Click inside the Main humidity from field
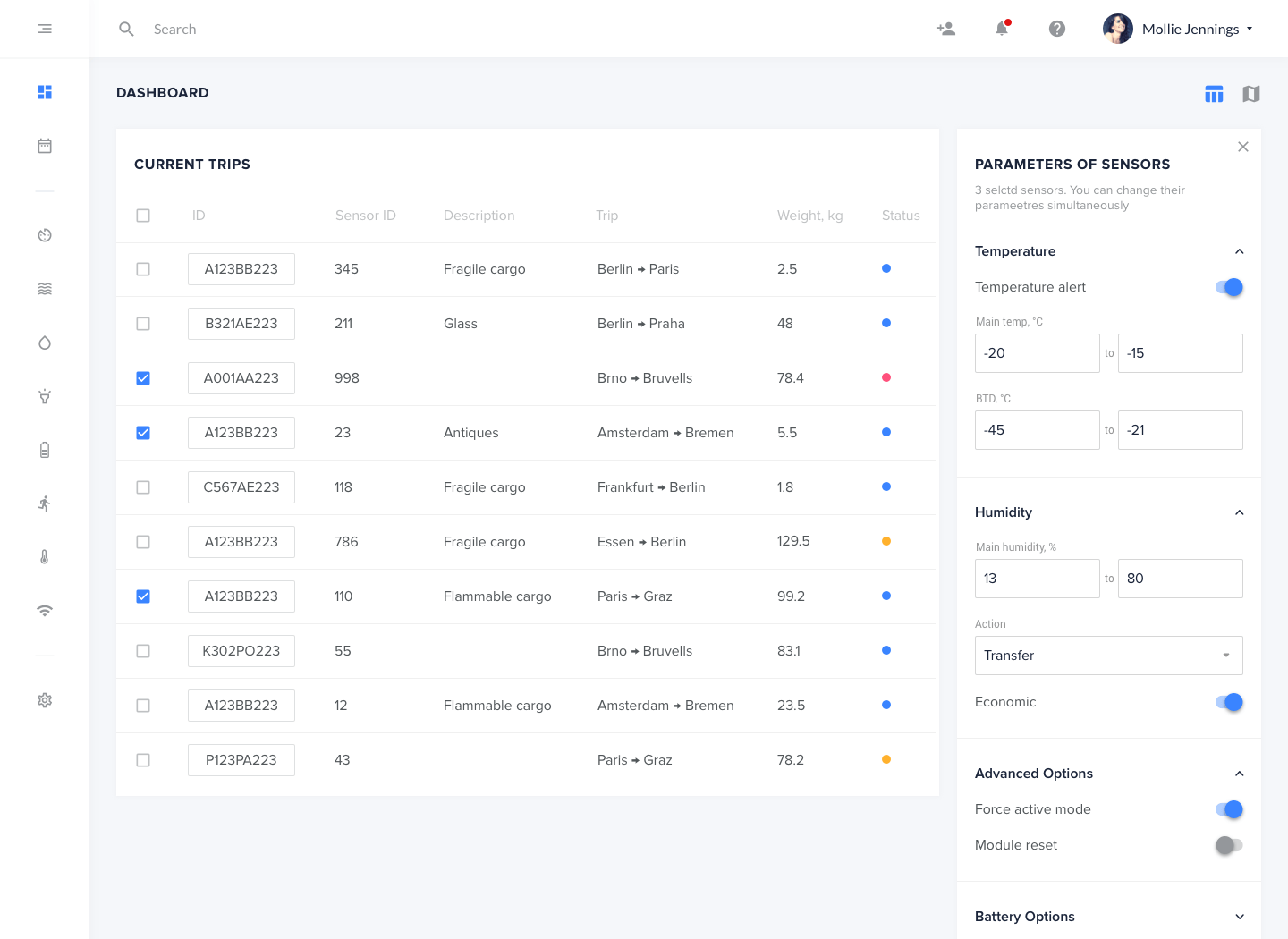The image size is (1288, 939). click(1038, 579)
